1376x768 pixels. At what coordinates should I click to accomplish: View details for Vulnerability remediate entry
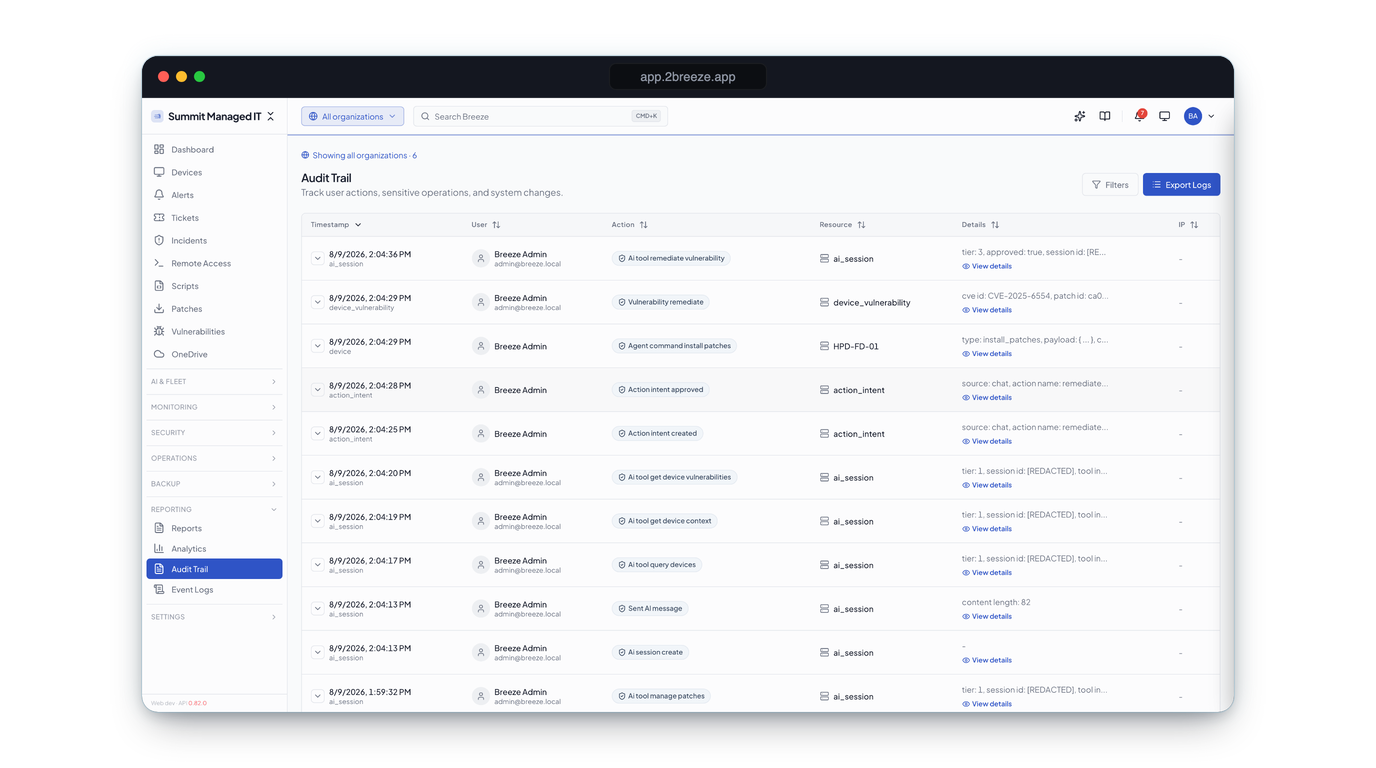987,310
